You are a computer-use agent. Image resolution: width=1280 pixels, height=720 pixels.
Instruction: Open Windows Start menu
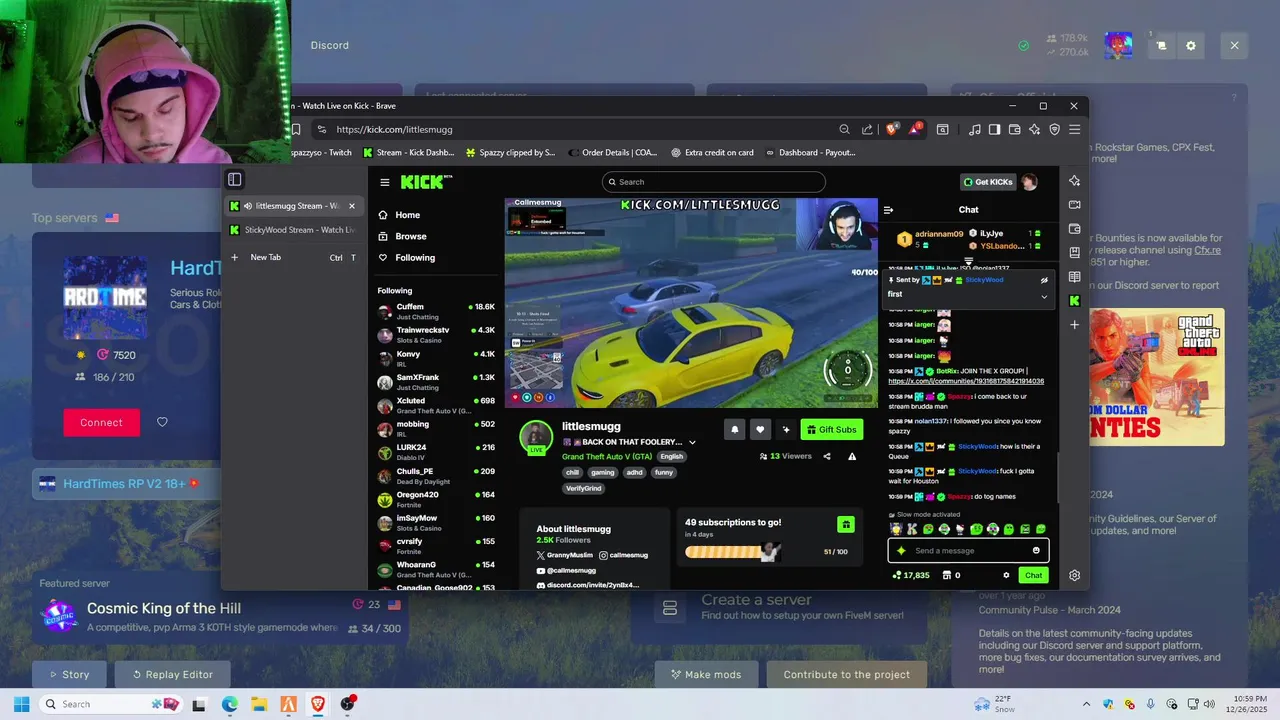click(x=21, y=704)
